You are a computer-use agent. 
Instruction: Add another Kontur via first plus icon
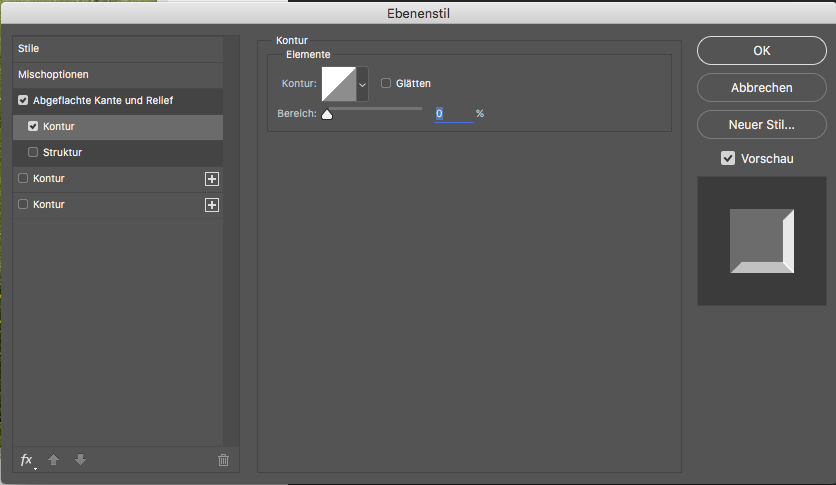(x=212, y=179)
